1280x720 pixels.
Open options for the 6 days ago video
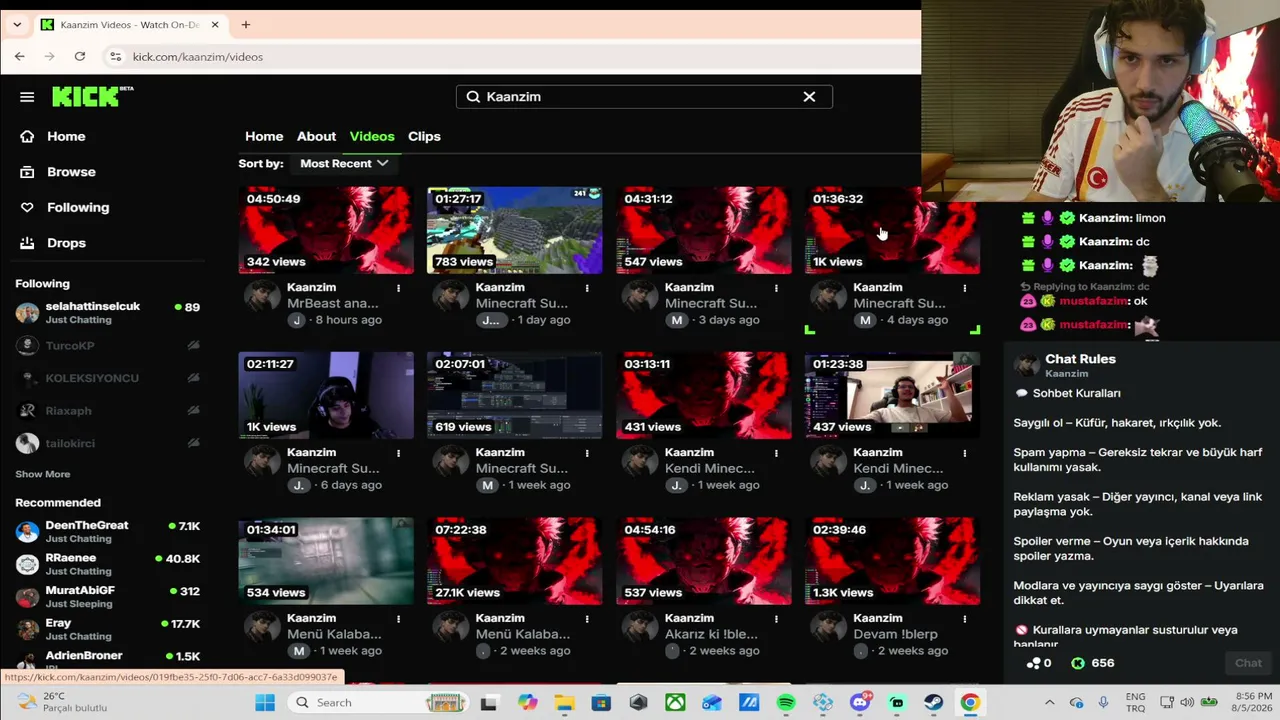[398, 453]
